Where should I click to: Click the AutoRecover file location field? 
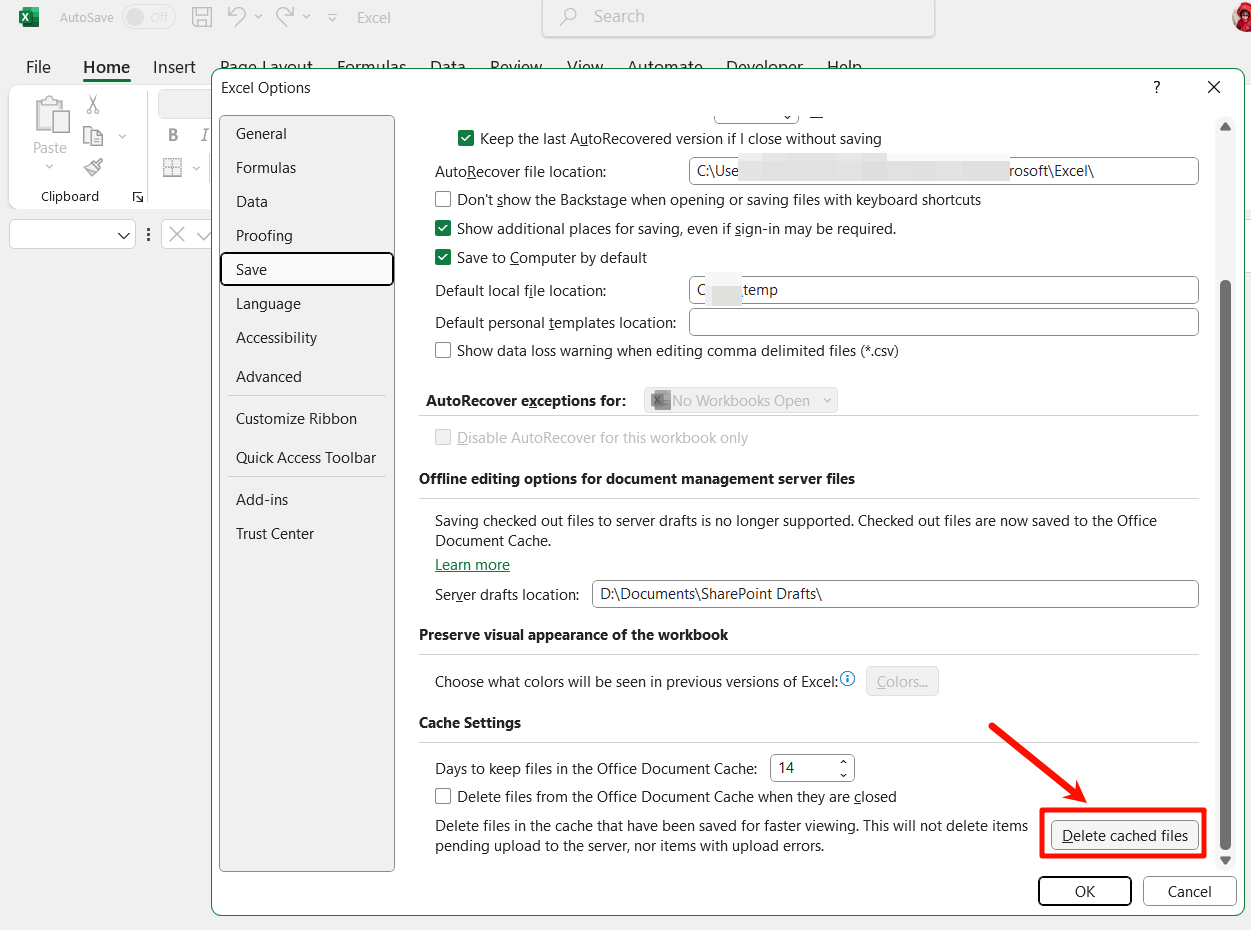(x=944, y=171)
